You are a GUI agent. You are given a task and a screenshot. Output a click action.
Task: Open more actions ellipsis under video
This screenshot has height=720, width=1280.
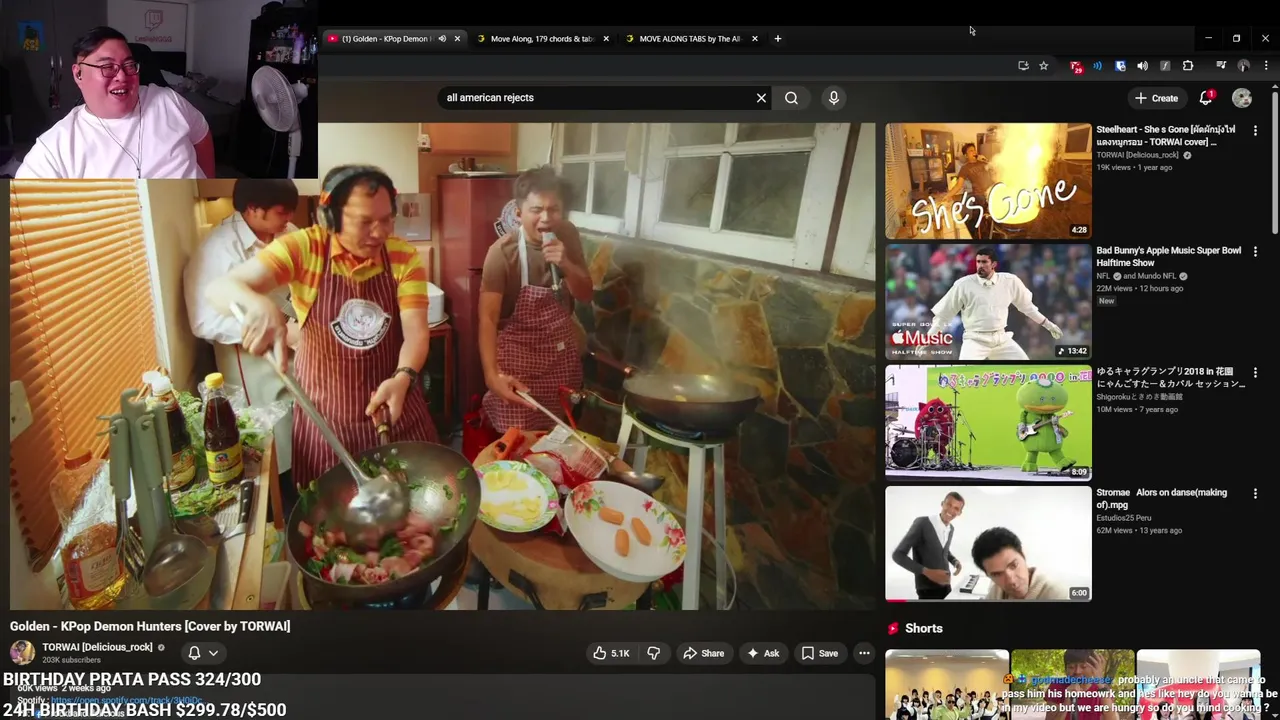[x=864, y=653]
